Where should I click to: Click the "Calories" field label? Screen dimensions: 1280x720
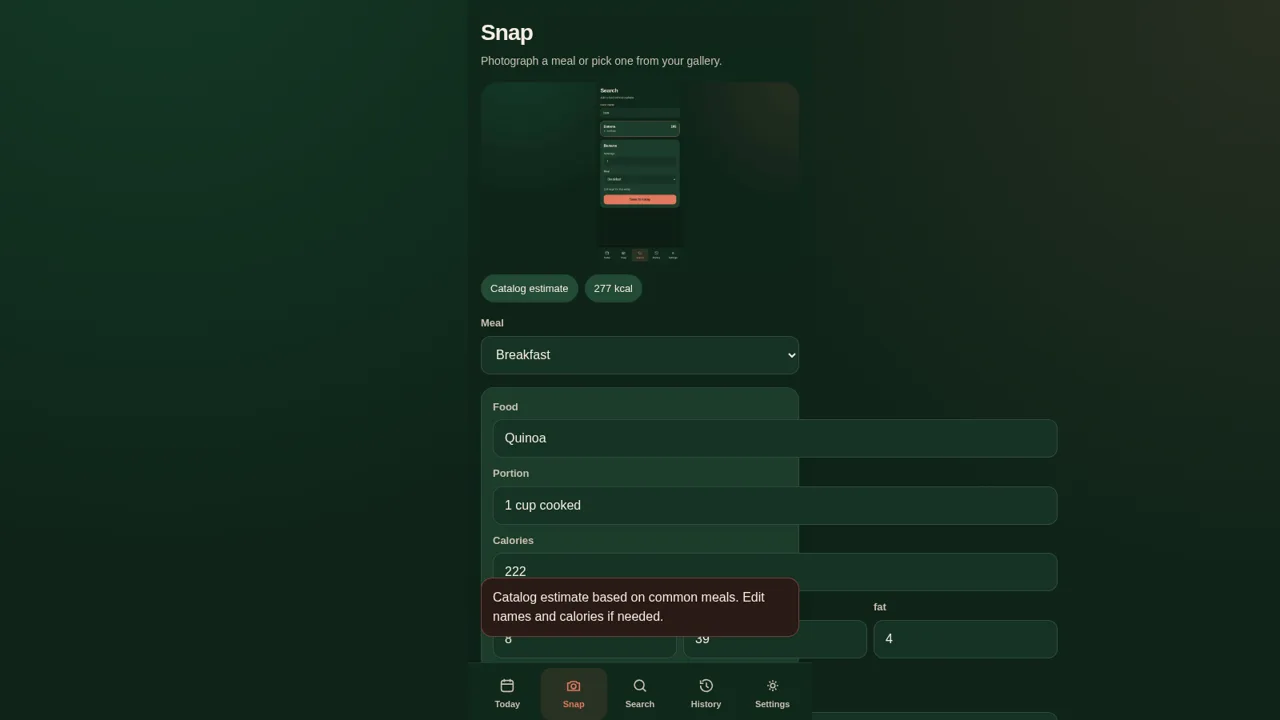[x=513, y=540]
